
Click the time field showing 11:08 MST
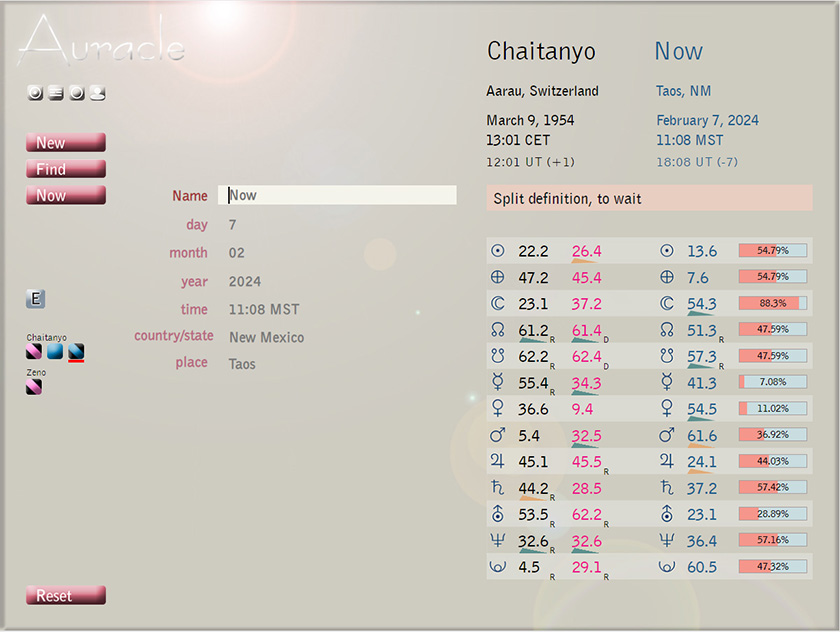click(x=264, y=310)
